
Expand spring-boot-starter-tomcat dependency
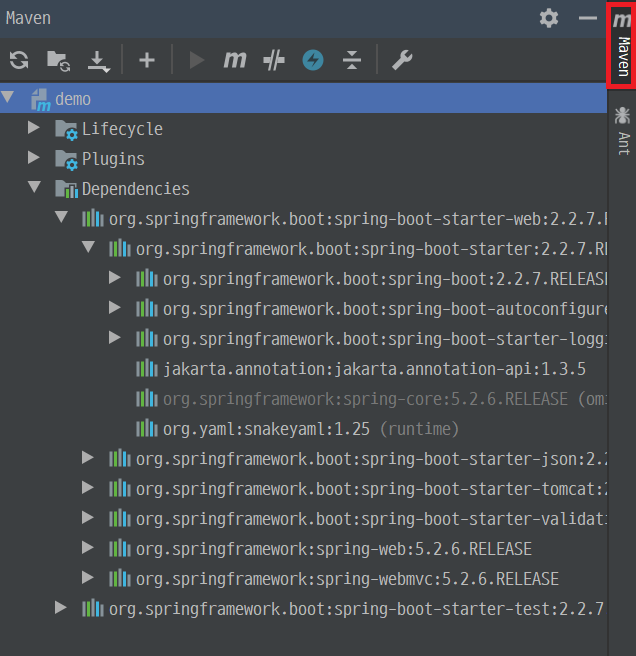pyautogui.click(x=87, y=488)
